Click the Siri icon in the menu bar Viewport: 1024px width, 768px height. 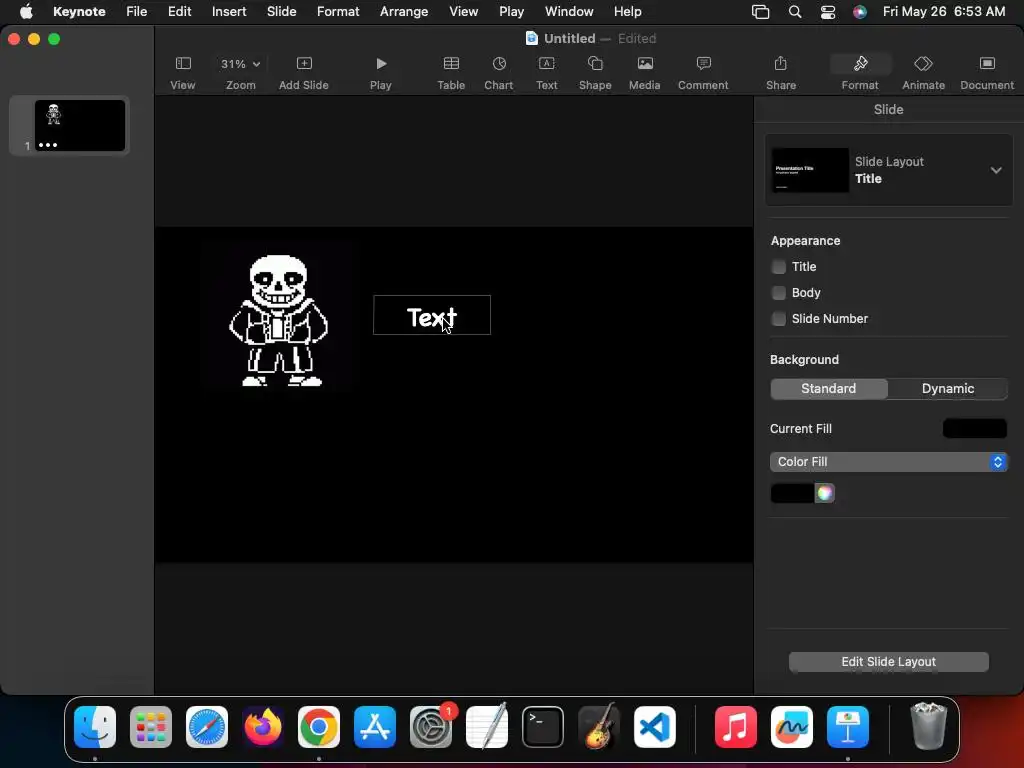coord(860,12)
